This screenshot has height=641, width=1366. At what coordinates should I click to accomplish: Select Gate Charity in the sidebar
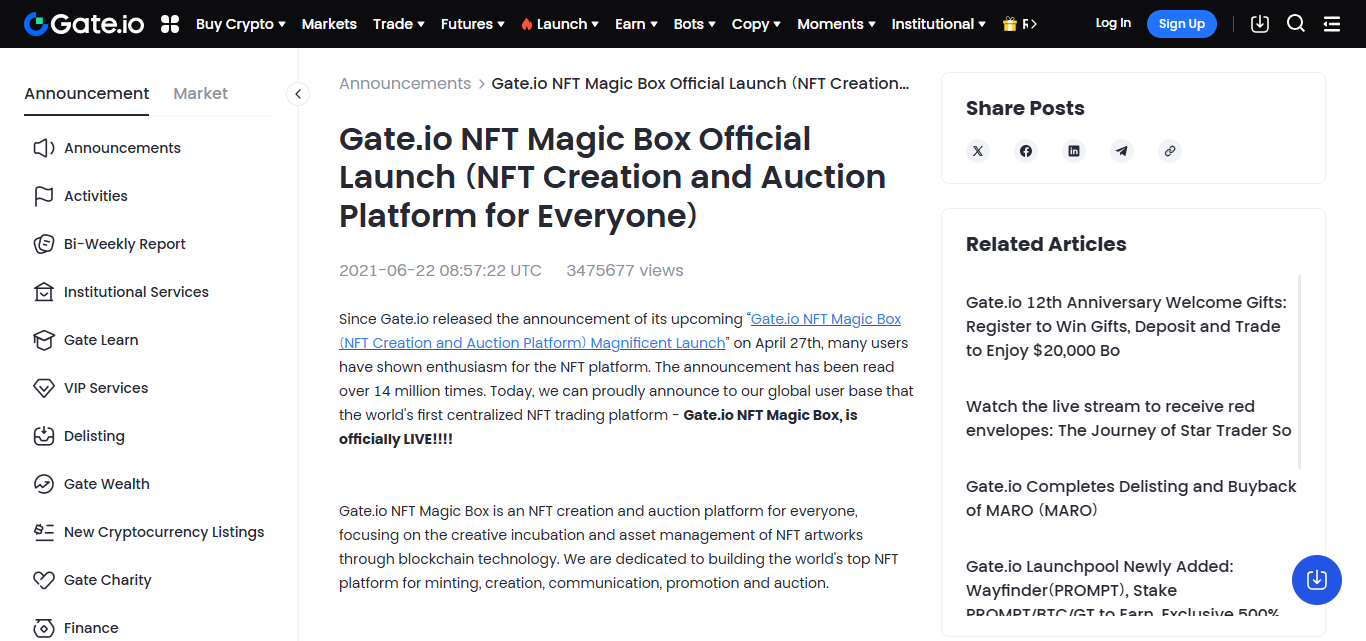(x=108, y=580)
